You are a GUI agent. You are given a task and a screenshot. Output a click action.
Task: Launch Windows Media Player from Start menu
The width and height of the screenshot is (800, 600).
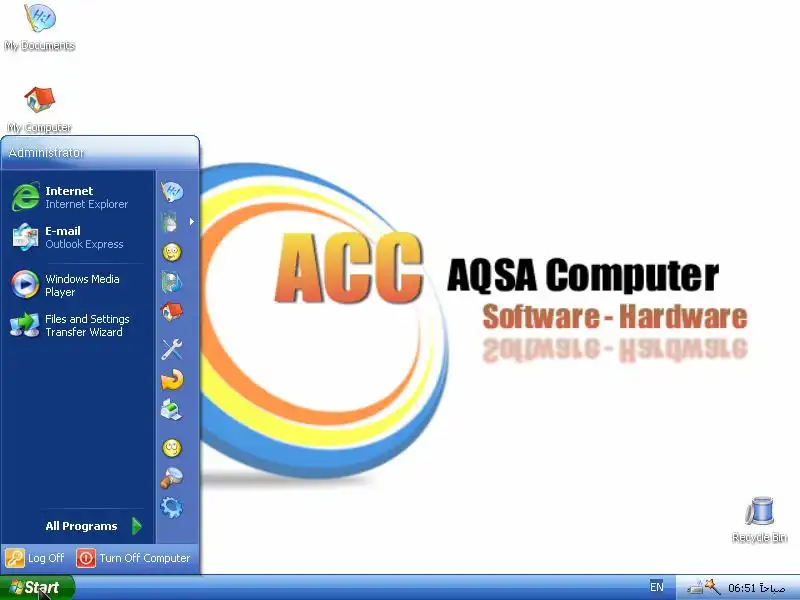(77, 285)
